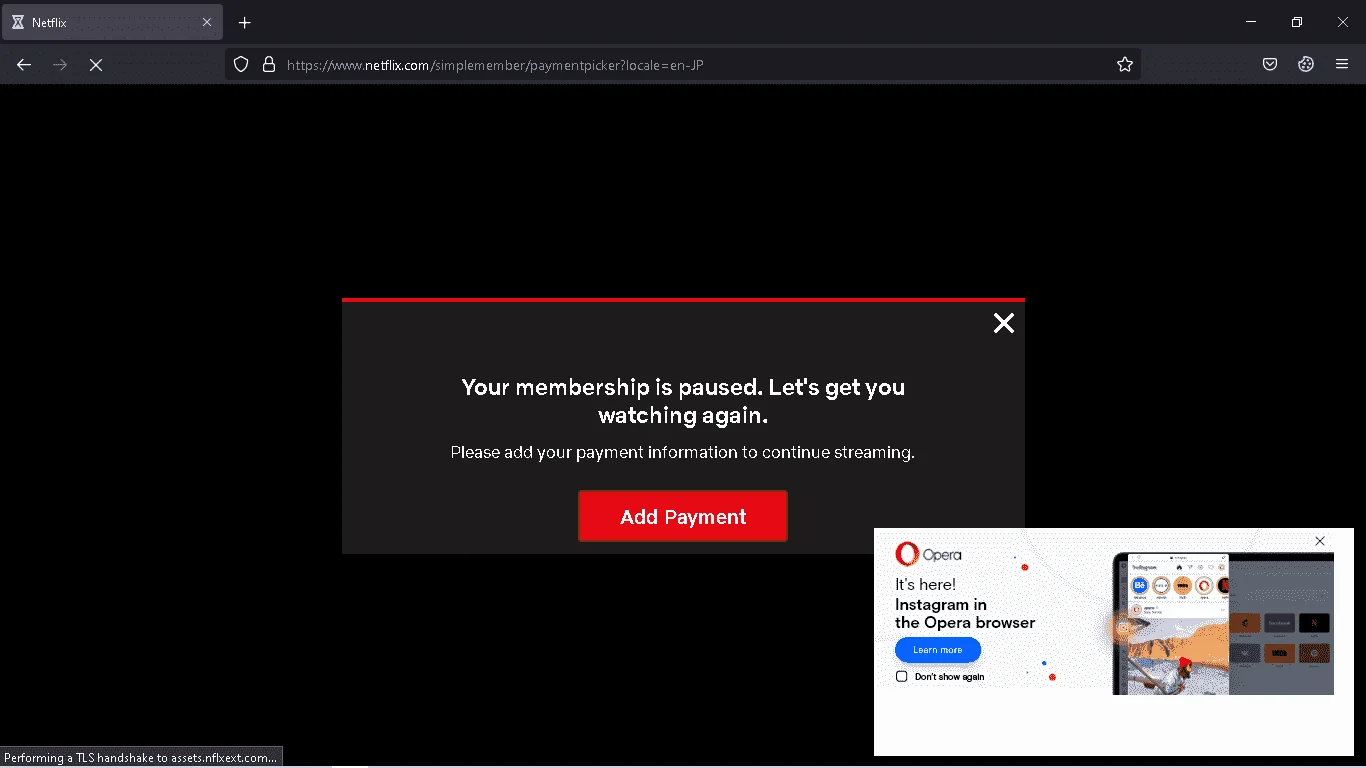The image size is (1366, 768).
Task: Click the Add Payment button
Action: tap(683, 516)
